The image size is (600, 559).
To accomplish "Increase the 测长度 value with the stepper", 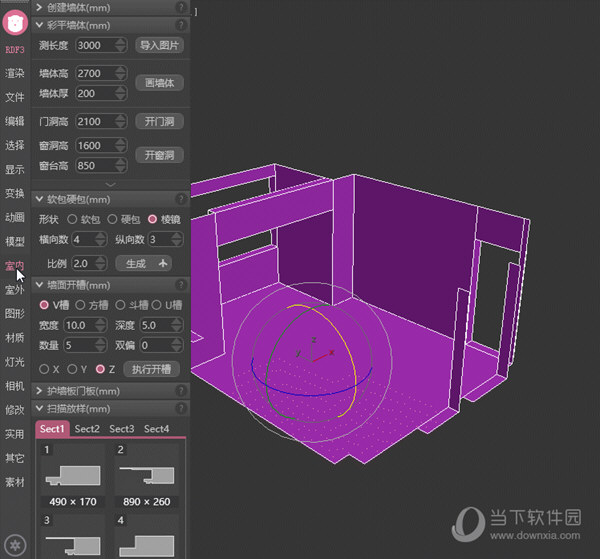I will click(x=121, y=42).
